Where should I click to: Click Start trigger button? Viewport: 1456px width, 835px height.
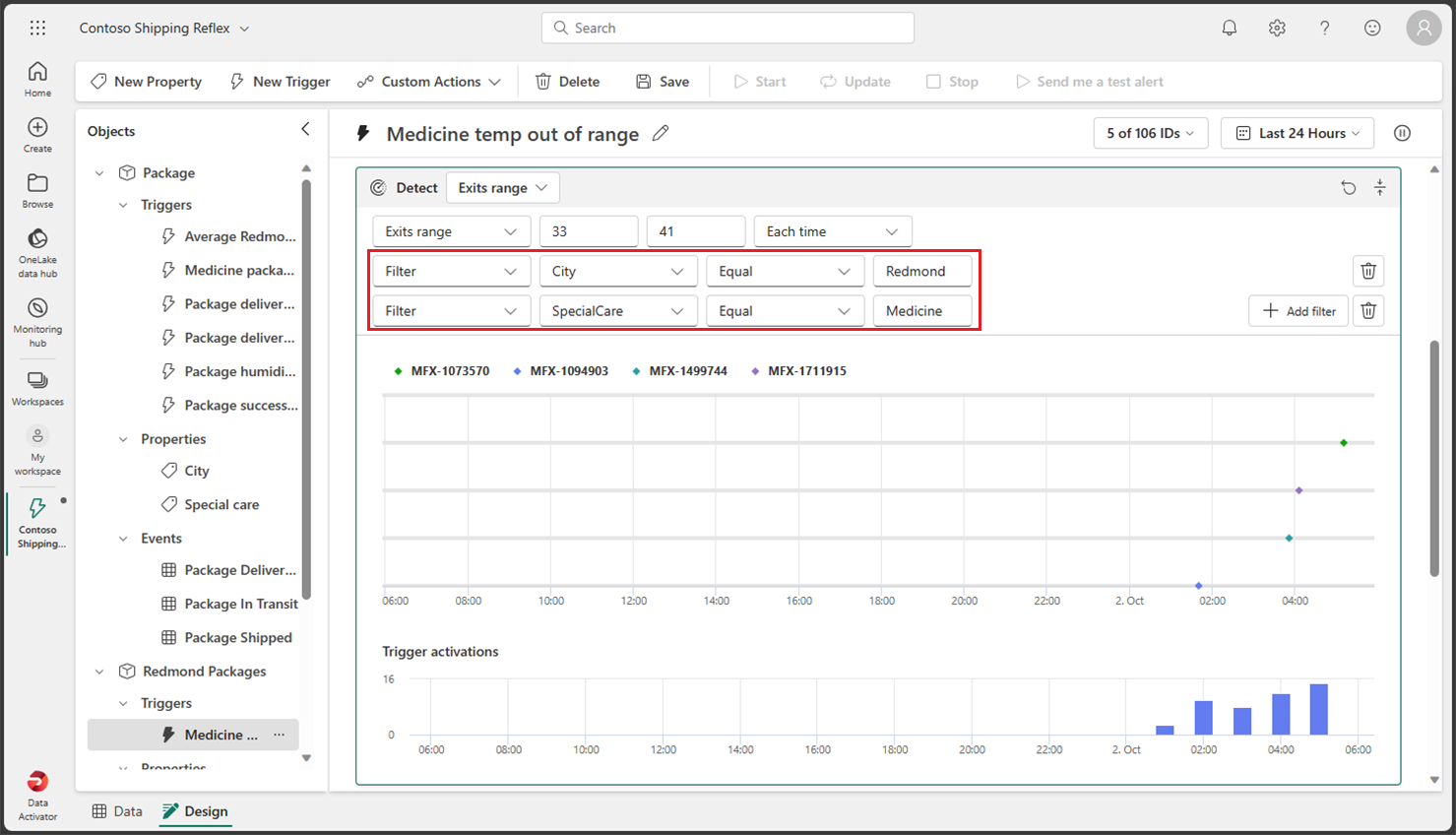(x=759, y=82)
